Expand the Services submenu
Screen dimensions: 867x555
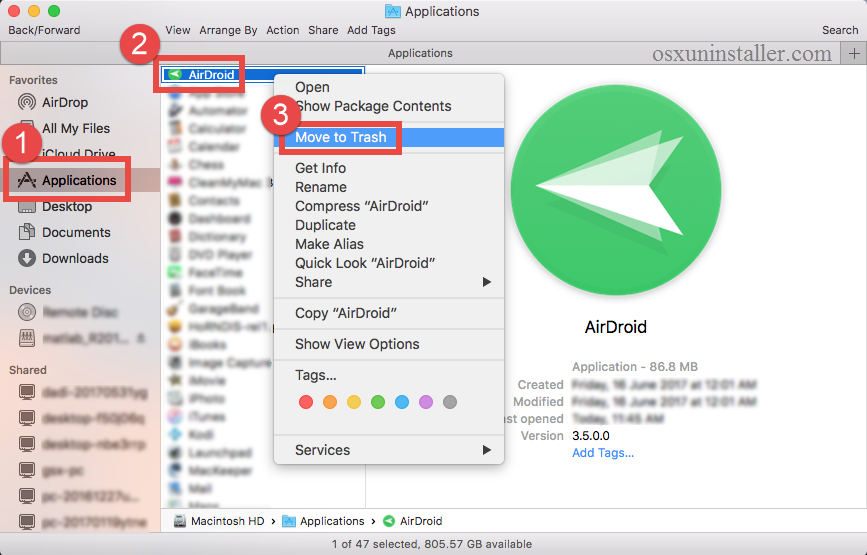pyautogui.click(x=389, y=450)
